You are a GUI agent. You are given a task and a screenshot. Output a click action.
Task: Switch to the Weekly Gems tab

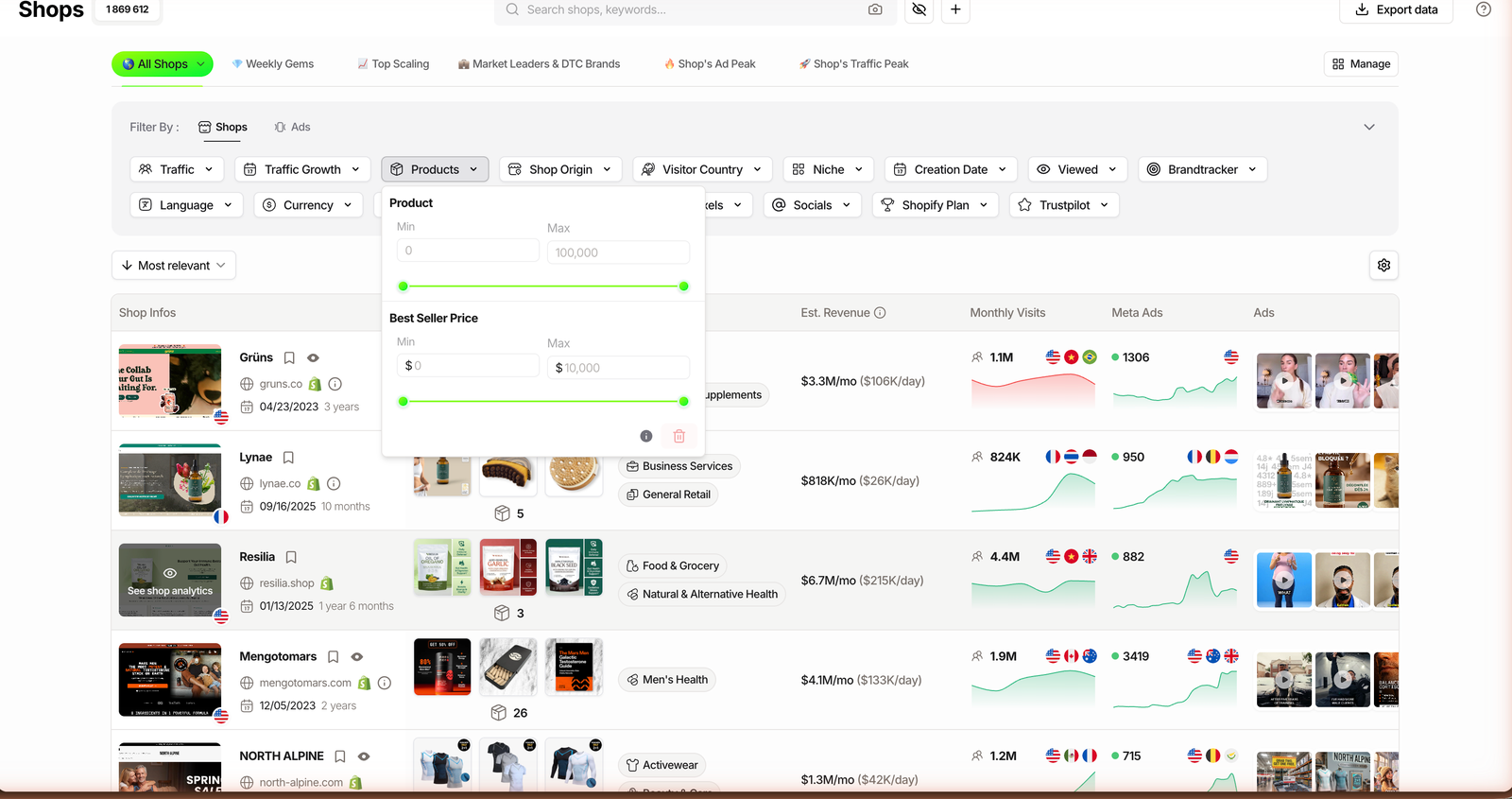coord(273,64)
